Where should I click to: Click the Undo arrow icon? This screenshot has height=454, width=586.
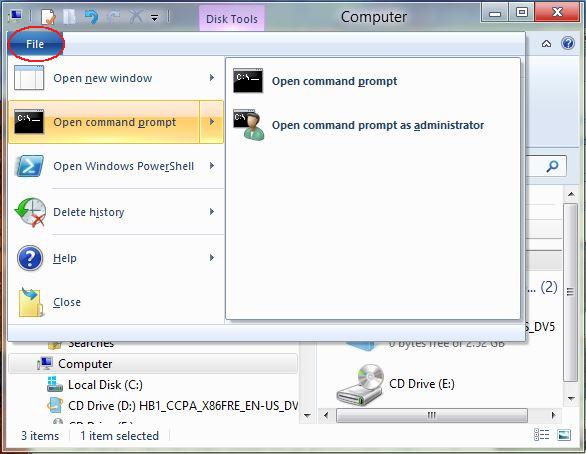tap(91, 16)
